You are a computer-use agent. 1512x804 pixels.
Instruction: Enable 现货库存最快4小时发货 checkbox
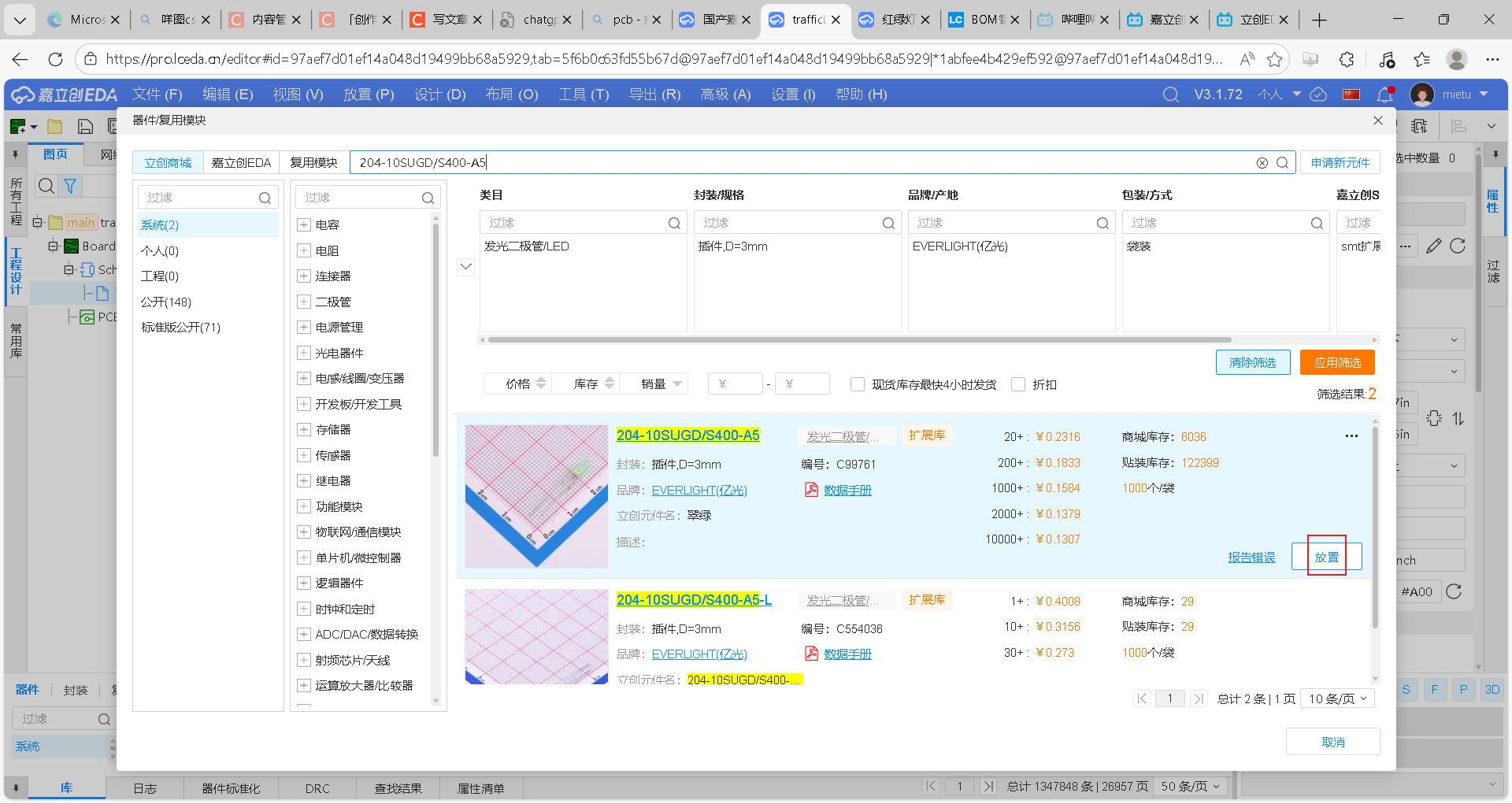pyautogui.click(x=858, y=384)
